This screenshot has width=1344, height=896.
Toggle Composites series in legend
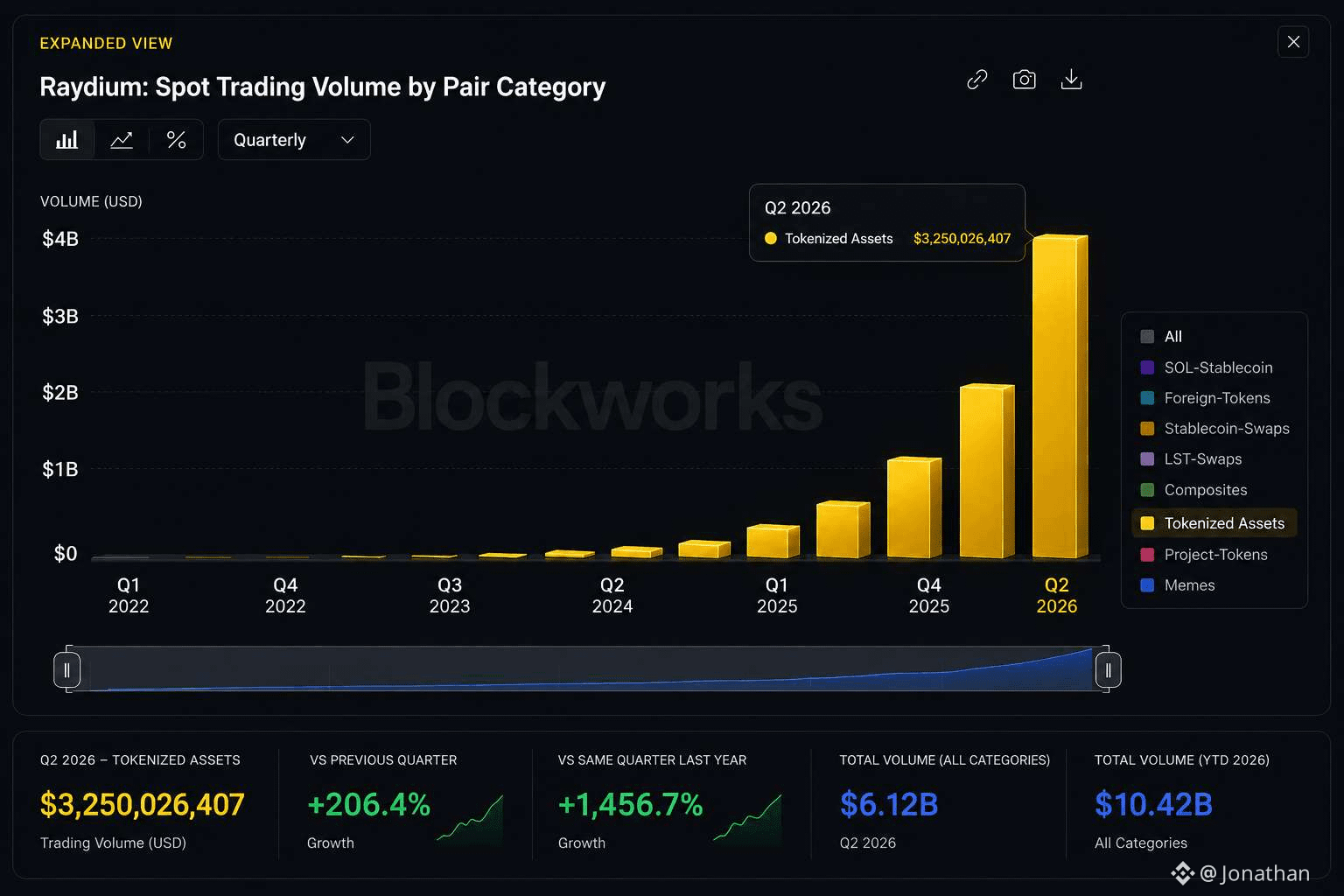[1193, 490]
